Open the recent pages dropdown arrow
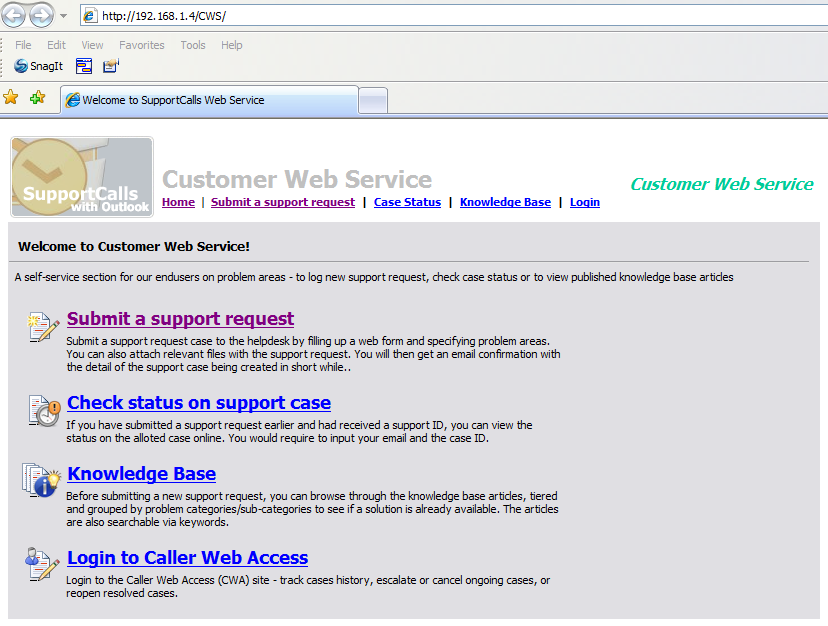 [x=63, y=16]
